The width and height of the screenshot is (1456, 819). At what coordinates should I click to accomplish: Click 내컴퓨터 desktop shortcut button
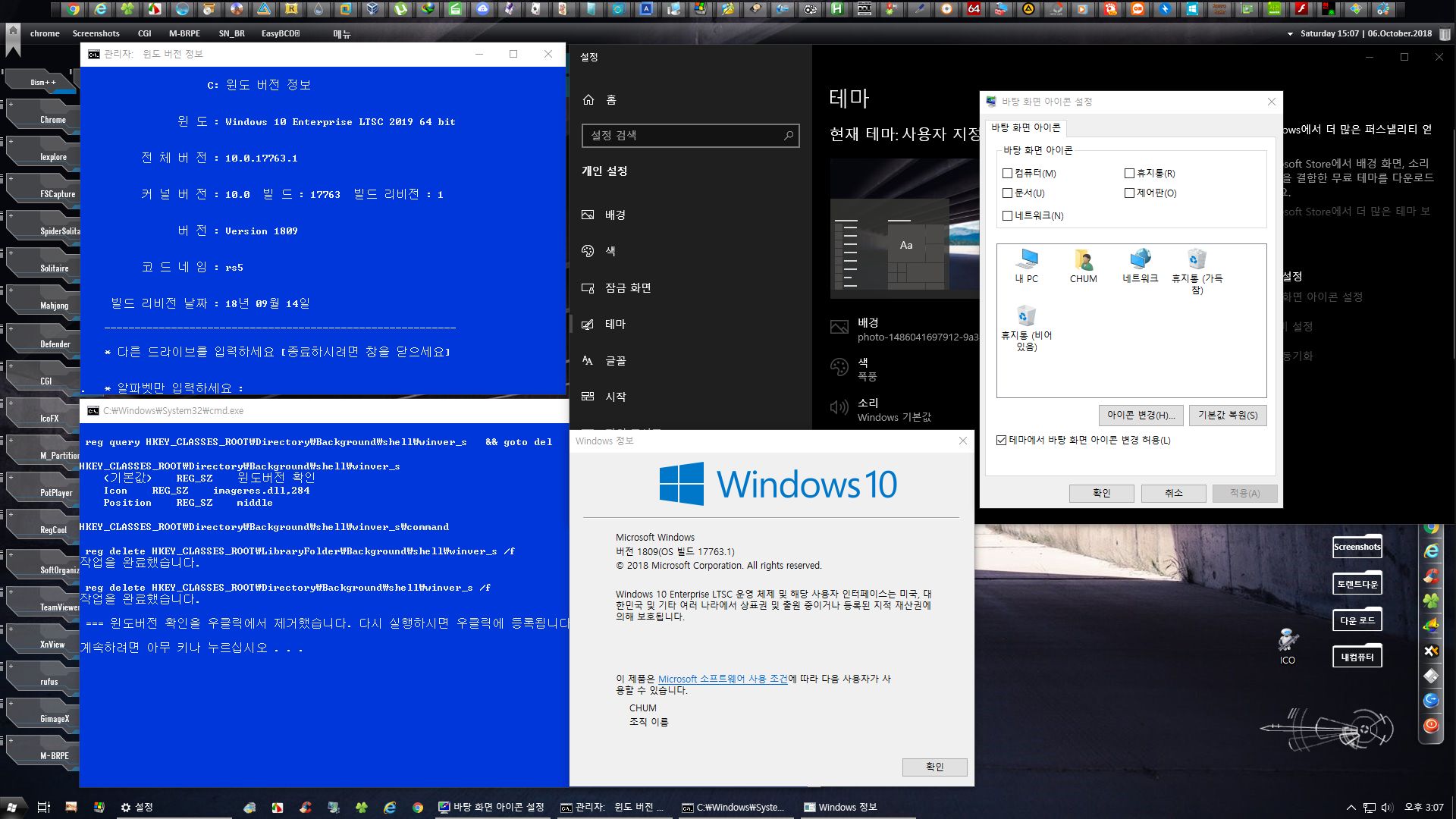tap(1357, 657)
